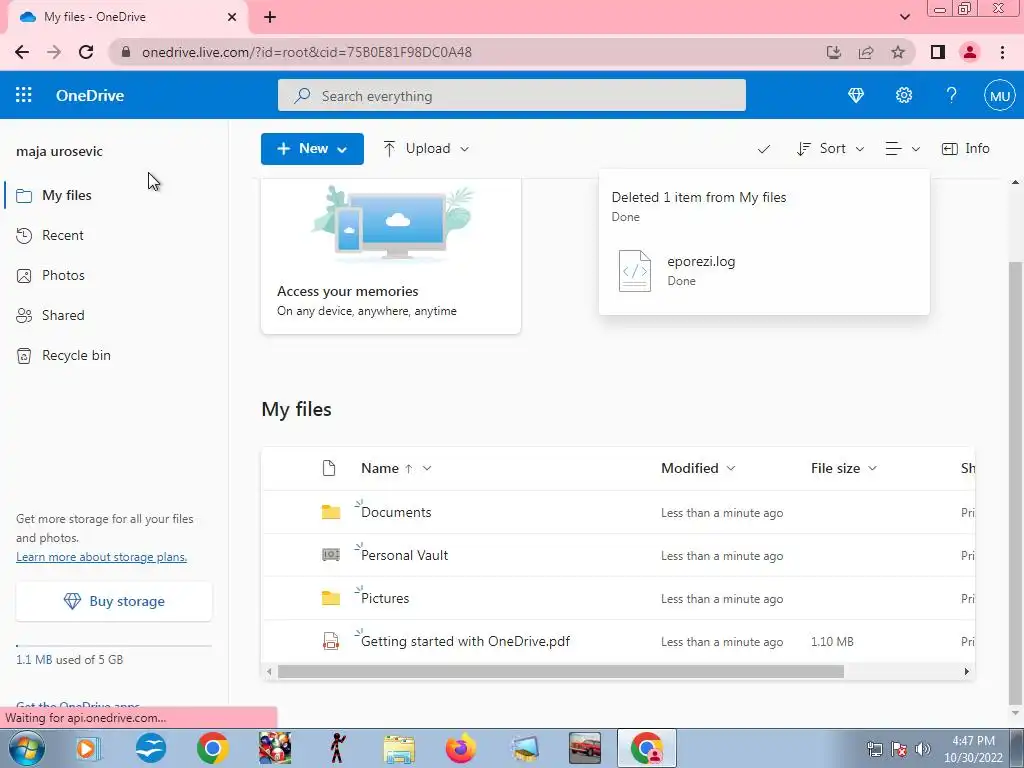Open Personal Vault

pyautogui.click(x=404, y=555)
